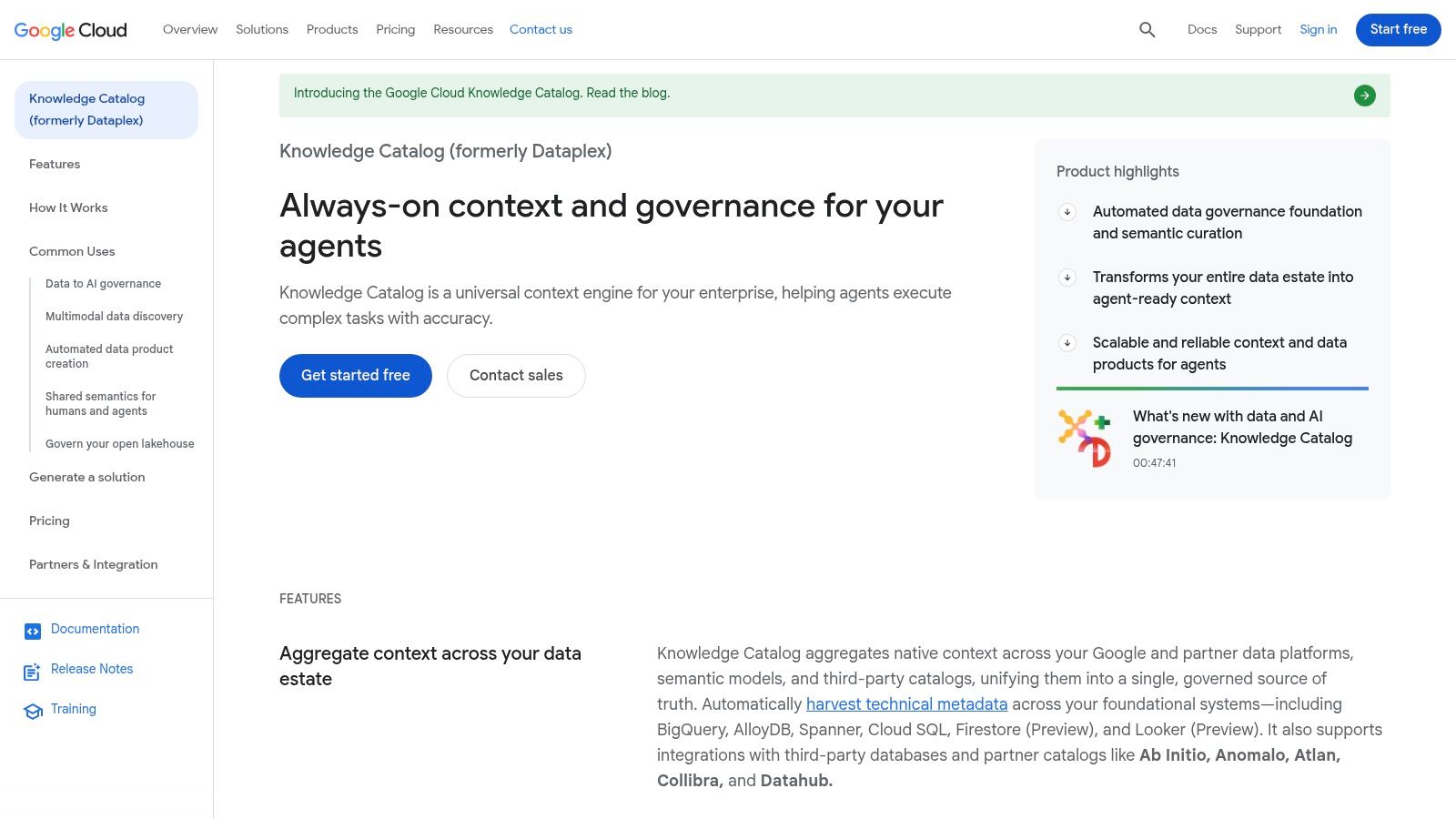Select Automated data product creation

[x=109, y=357]
